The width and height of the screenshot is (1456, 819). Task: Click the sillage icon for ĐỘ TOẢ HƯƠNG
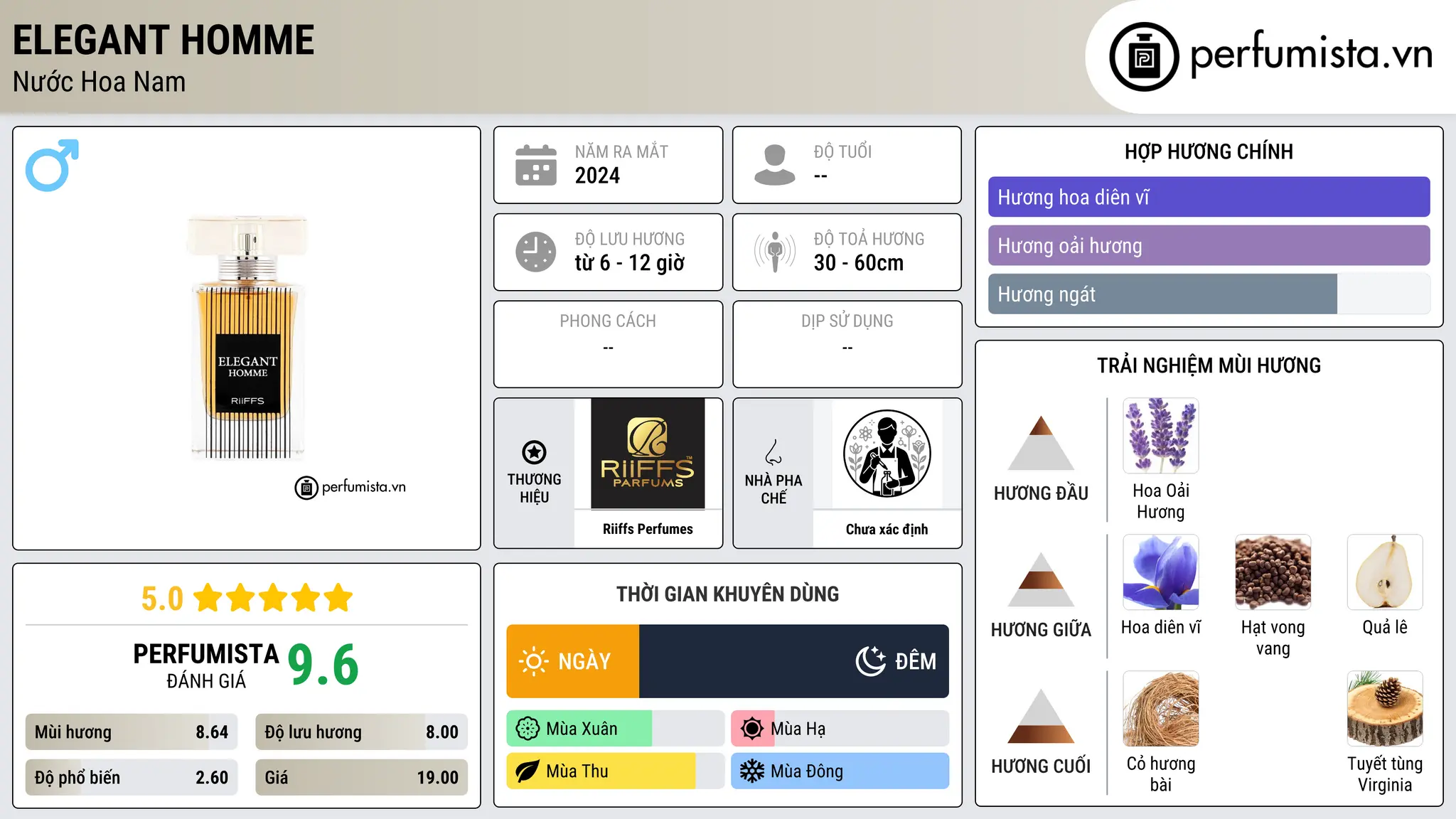point(774,252)
